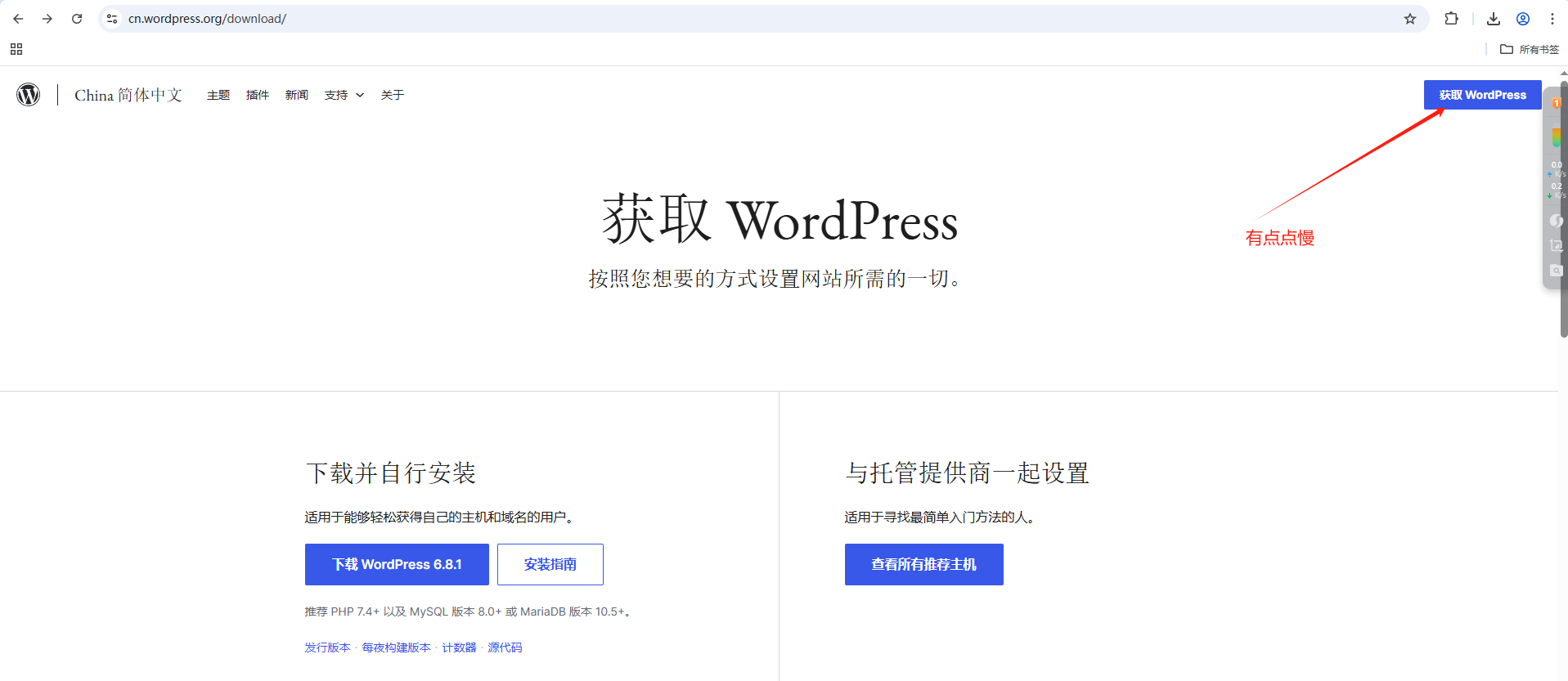Open the 安装指南 button
Image resolution: width=1568 pixels, height=681 pixels.
(x=550, y=564)
